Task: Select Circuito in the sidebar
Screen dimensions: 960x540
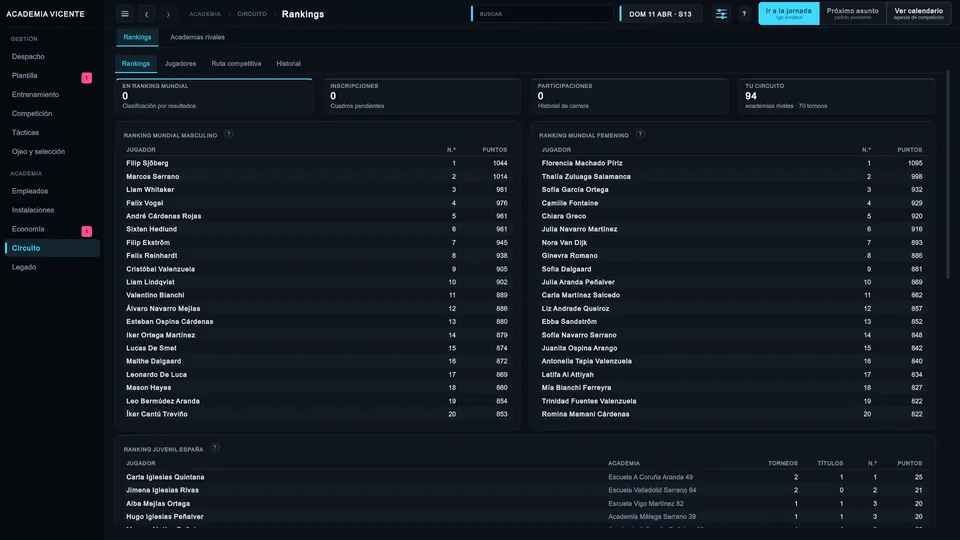Action: click(x=51, y=248)
